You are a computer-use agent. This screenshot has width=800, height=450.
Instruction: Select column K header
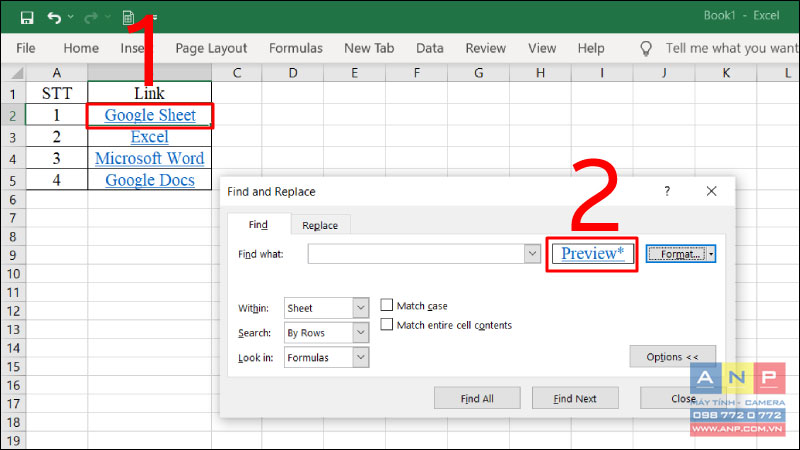(726, 73)
